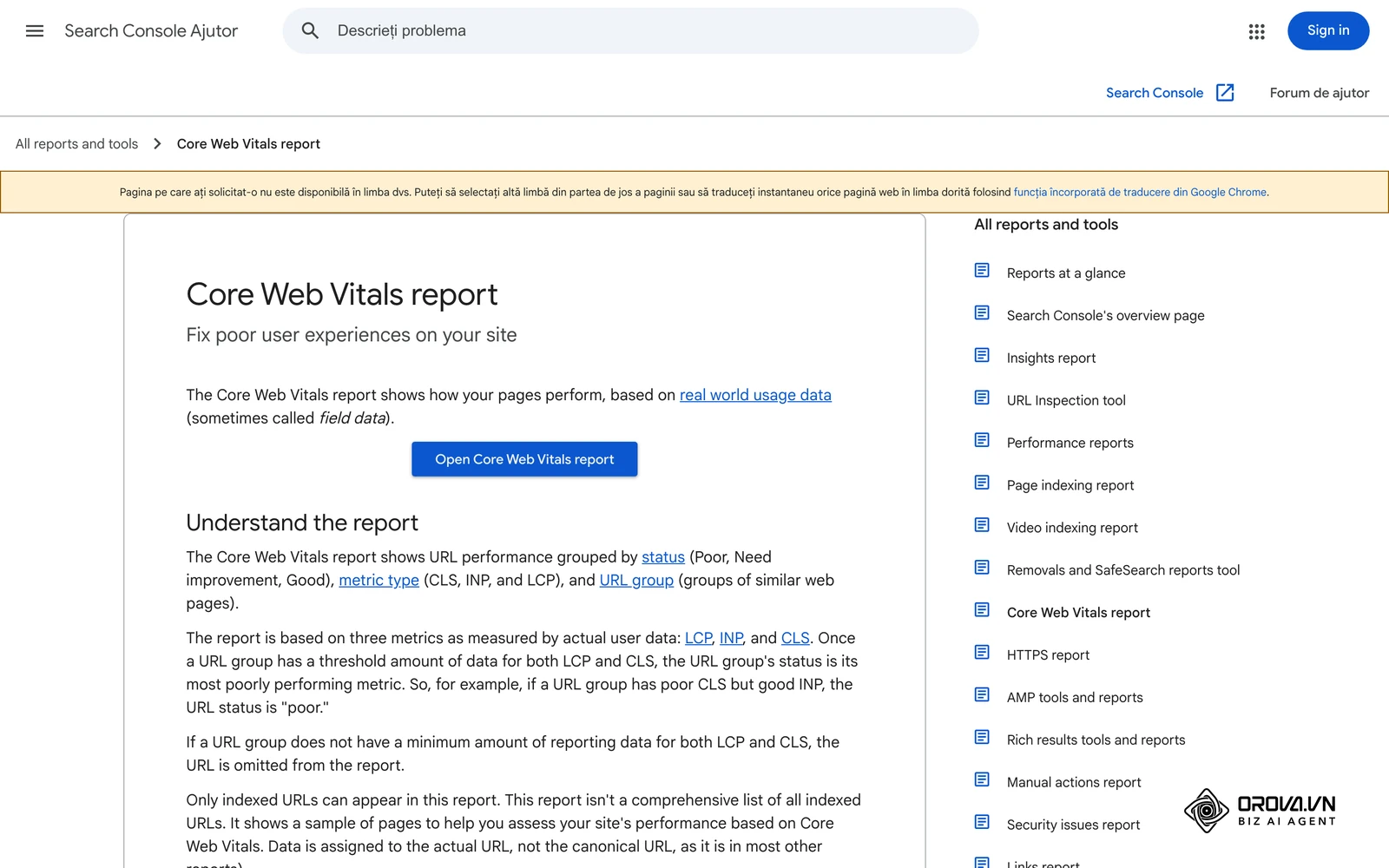Select URL Inspection tool in sidebar
1389x868 pixels.
point(1066,401)
